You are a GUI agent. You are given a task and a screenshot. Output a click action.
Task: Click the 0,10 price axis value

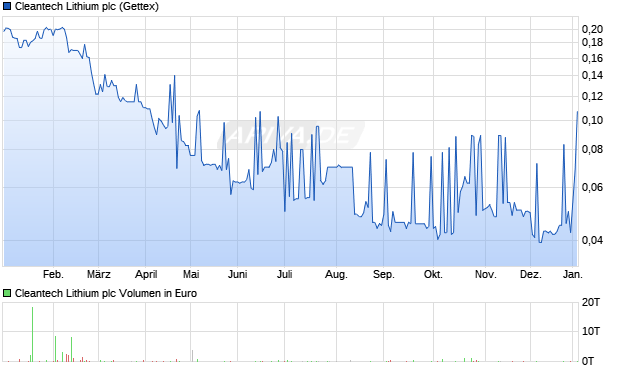tap(592, 120)
